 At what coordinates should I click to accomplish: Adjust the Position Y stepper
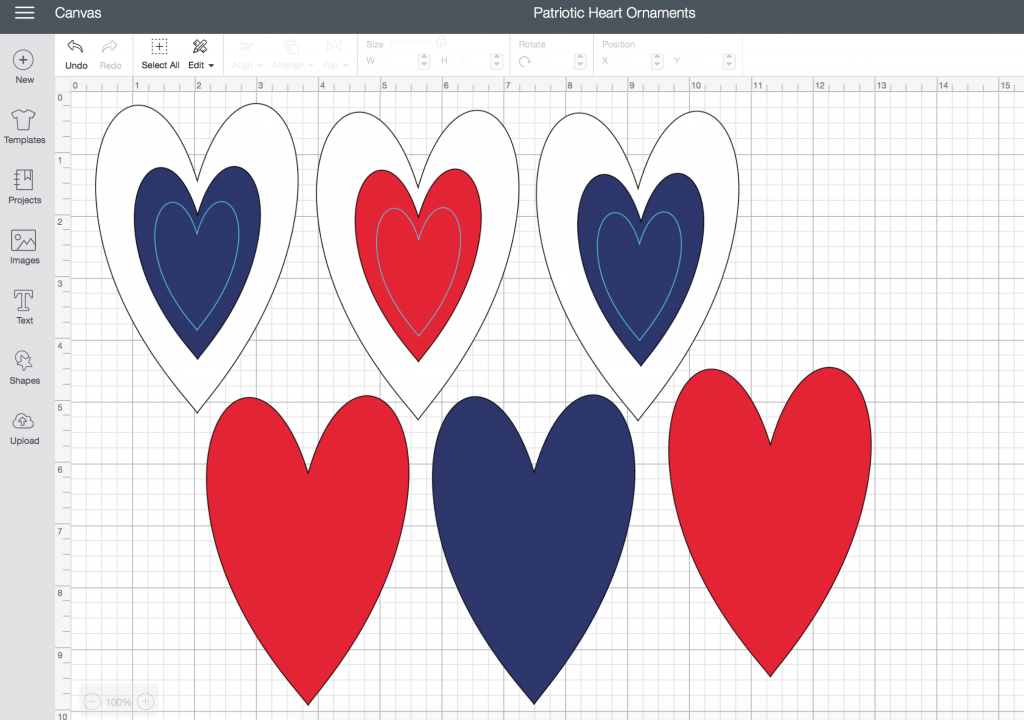click(x=729, y=61)
